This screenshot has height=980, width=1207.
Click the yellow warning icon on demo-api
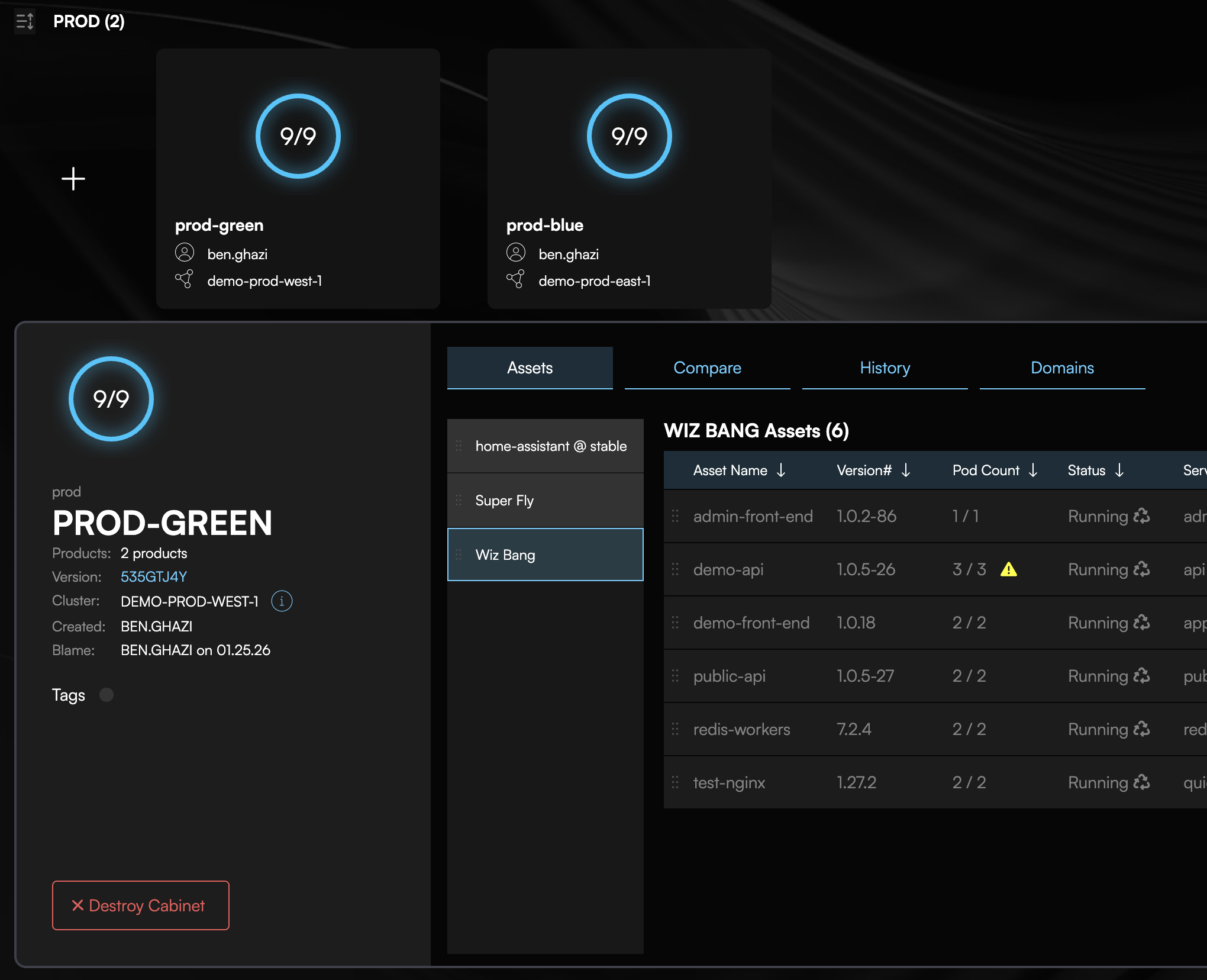(1008, 569)
